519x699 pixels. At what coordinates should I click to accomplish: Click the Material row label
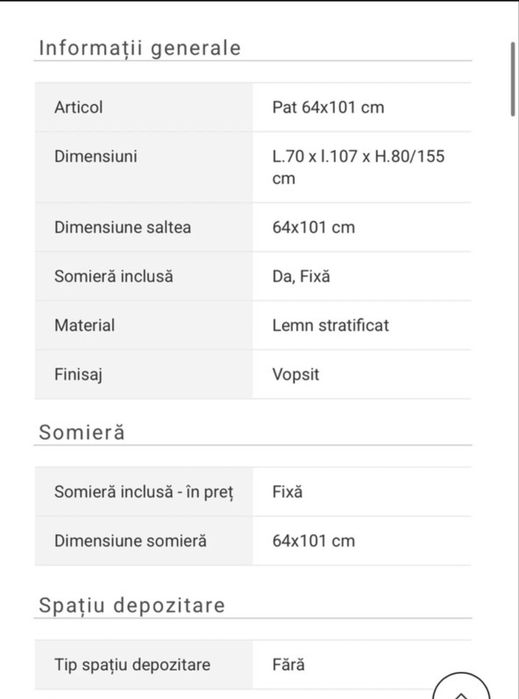(x=84, y=325)
